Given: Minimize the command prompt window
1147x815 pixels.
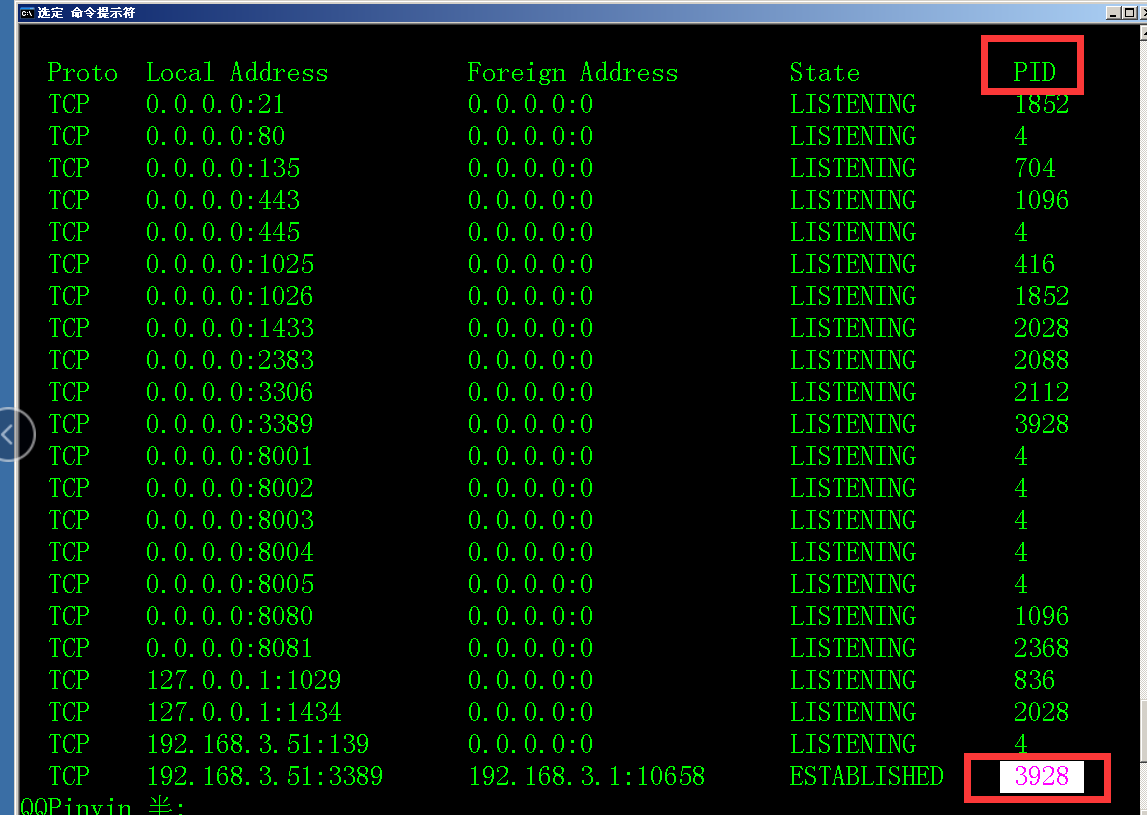Looking at the screenshot, I should pyautogui.click(x=1113, y=12).
